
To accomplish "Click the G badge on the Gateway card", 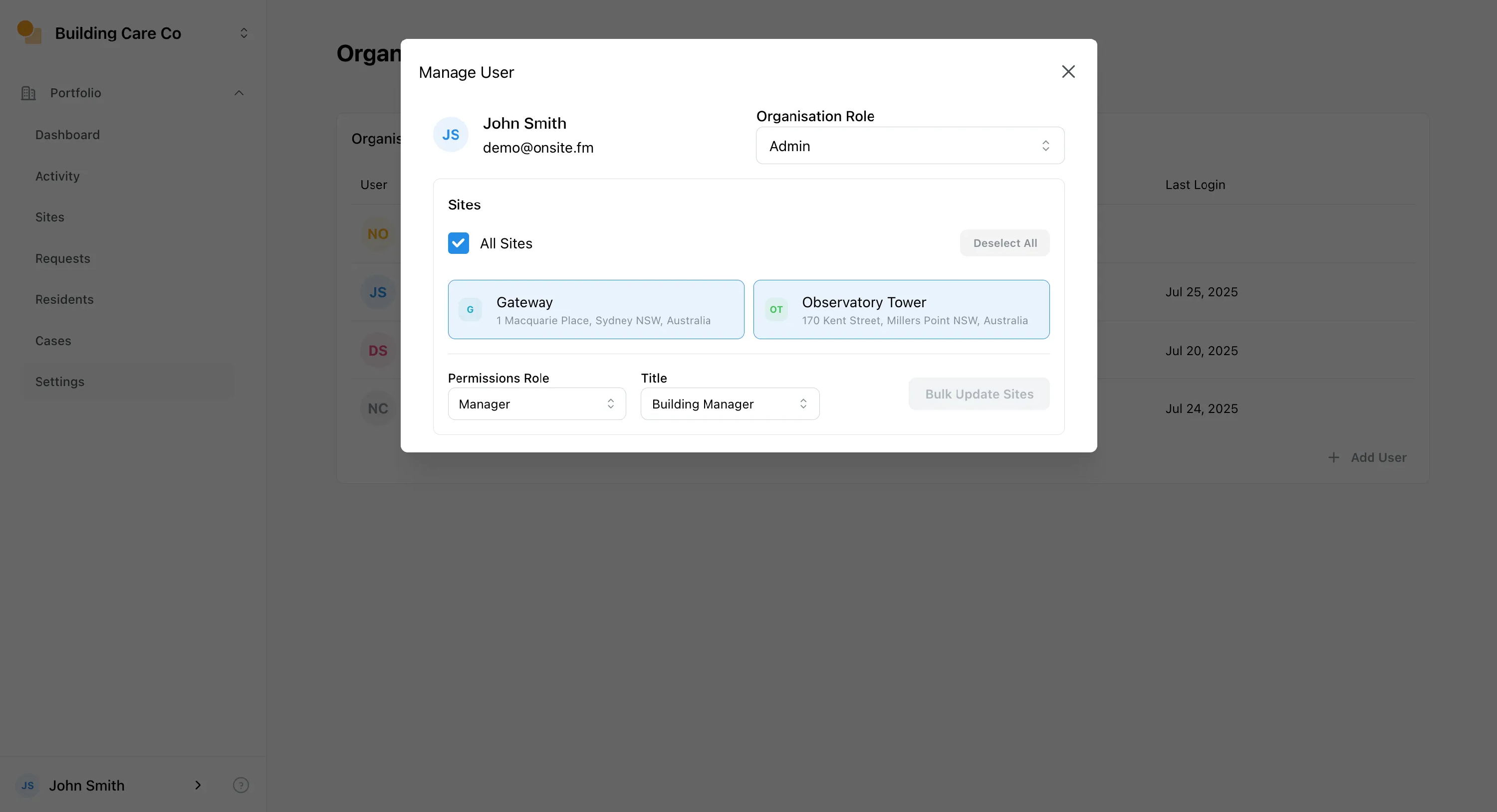I will (470, 310).
